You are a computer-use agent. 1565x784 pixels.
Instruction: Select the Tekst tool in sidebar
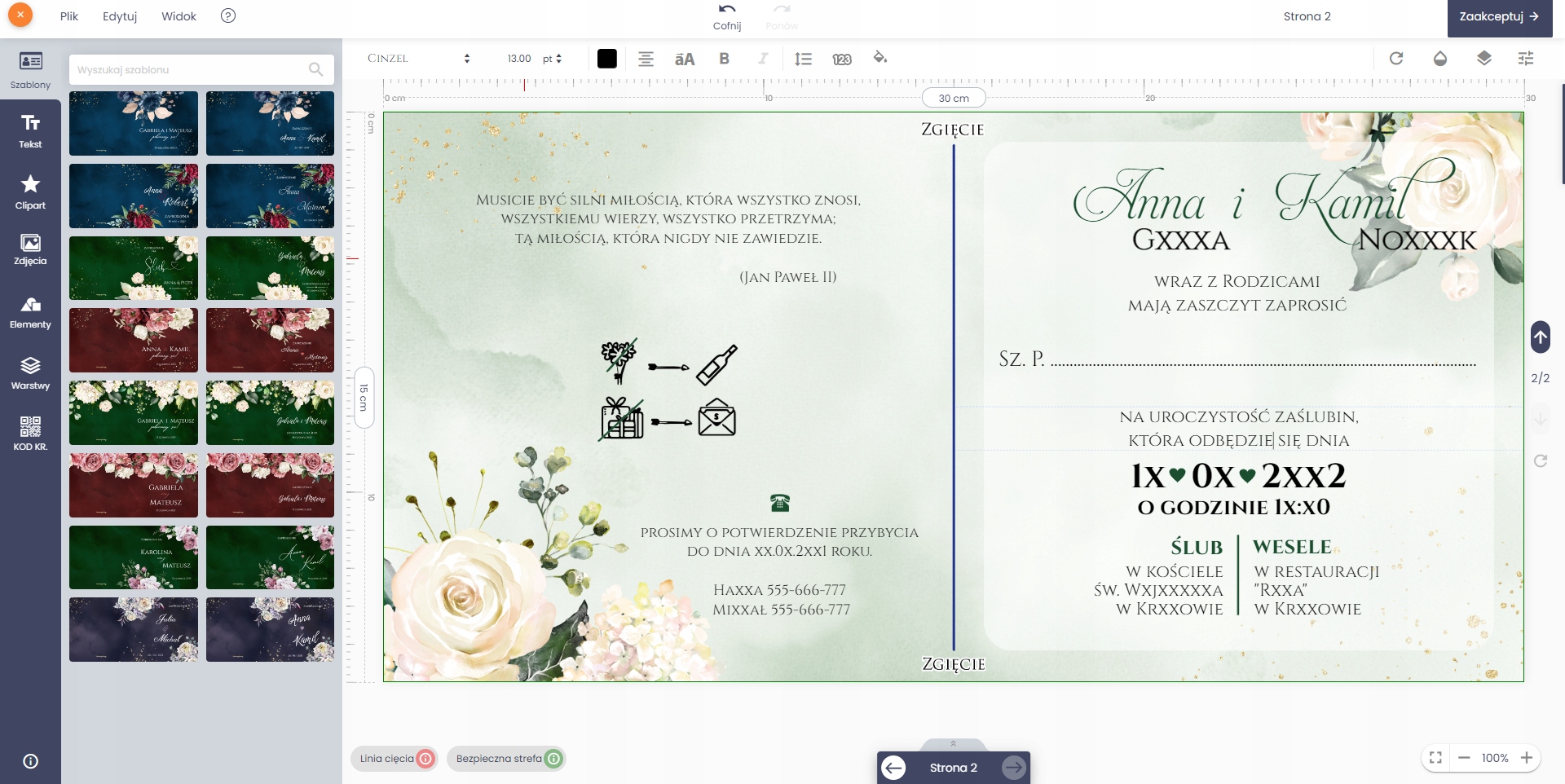tap(30, 130)
